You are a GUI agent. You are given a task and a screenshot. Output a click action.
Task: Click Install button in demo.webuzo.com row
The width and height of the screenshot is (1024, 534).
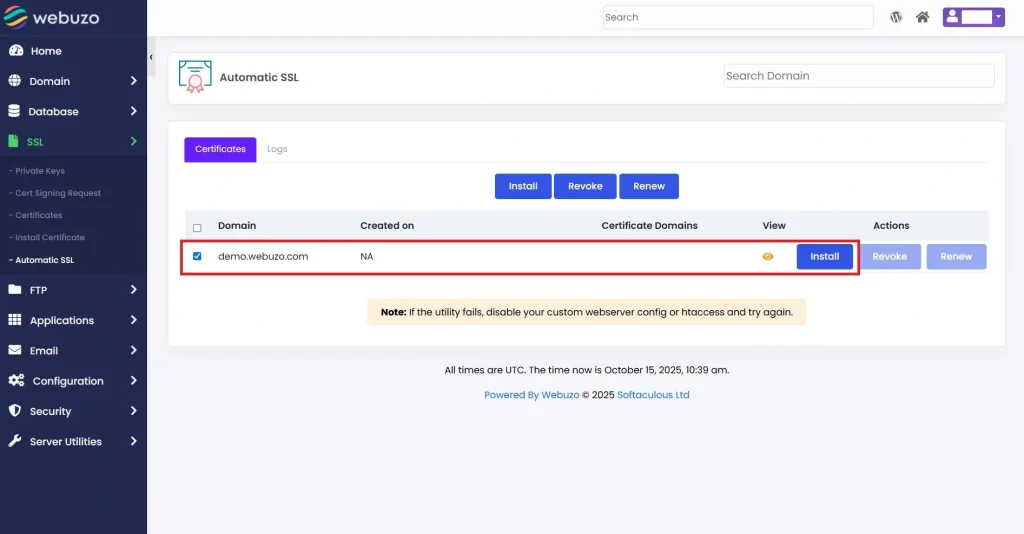pos(824,257)
